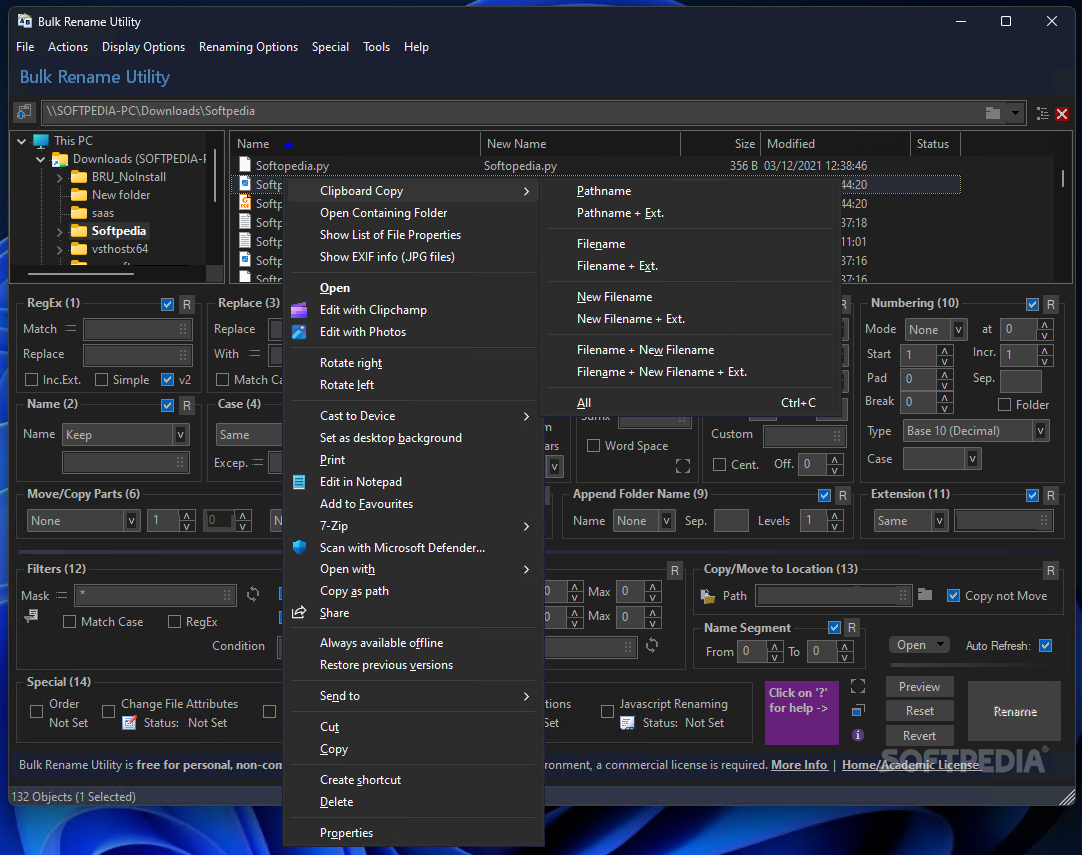Click the folder tree horizontal scrollbar
Screen dimensions: 1082x855
pos(81,274)
